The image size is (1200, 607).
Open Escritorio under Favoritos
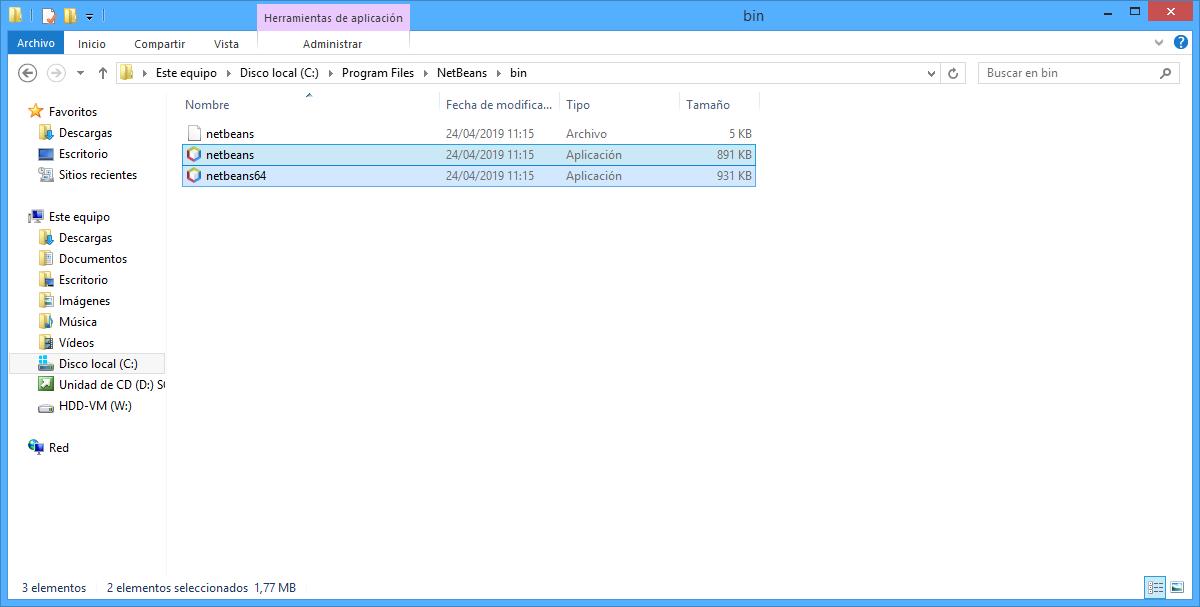[x=83, y=154]
